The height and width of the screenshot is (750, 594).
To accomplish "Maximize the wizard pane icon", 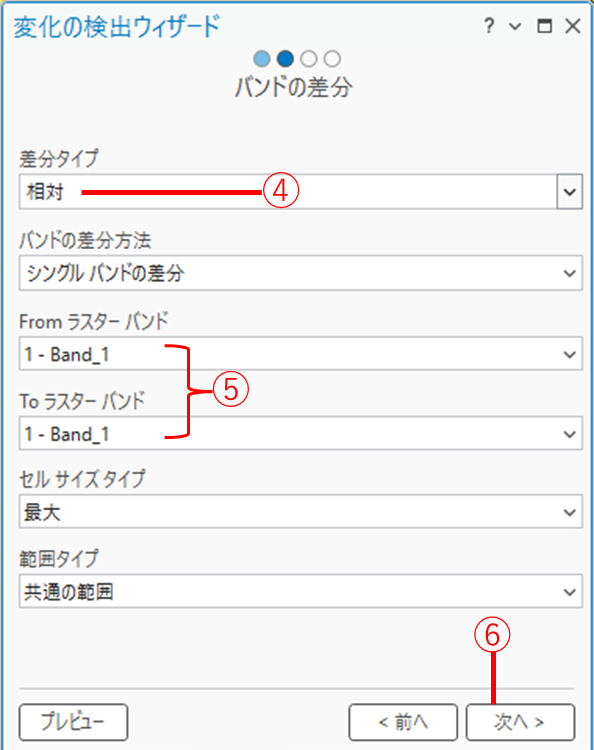I will (x=544, y=25).
